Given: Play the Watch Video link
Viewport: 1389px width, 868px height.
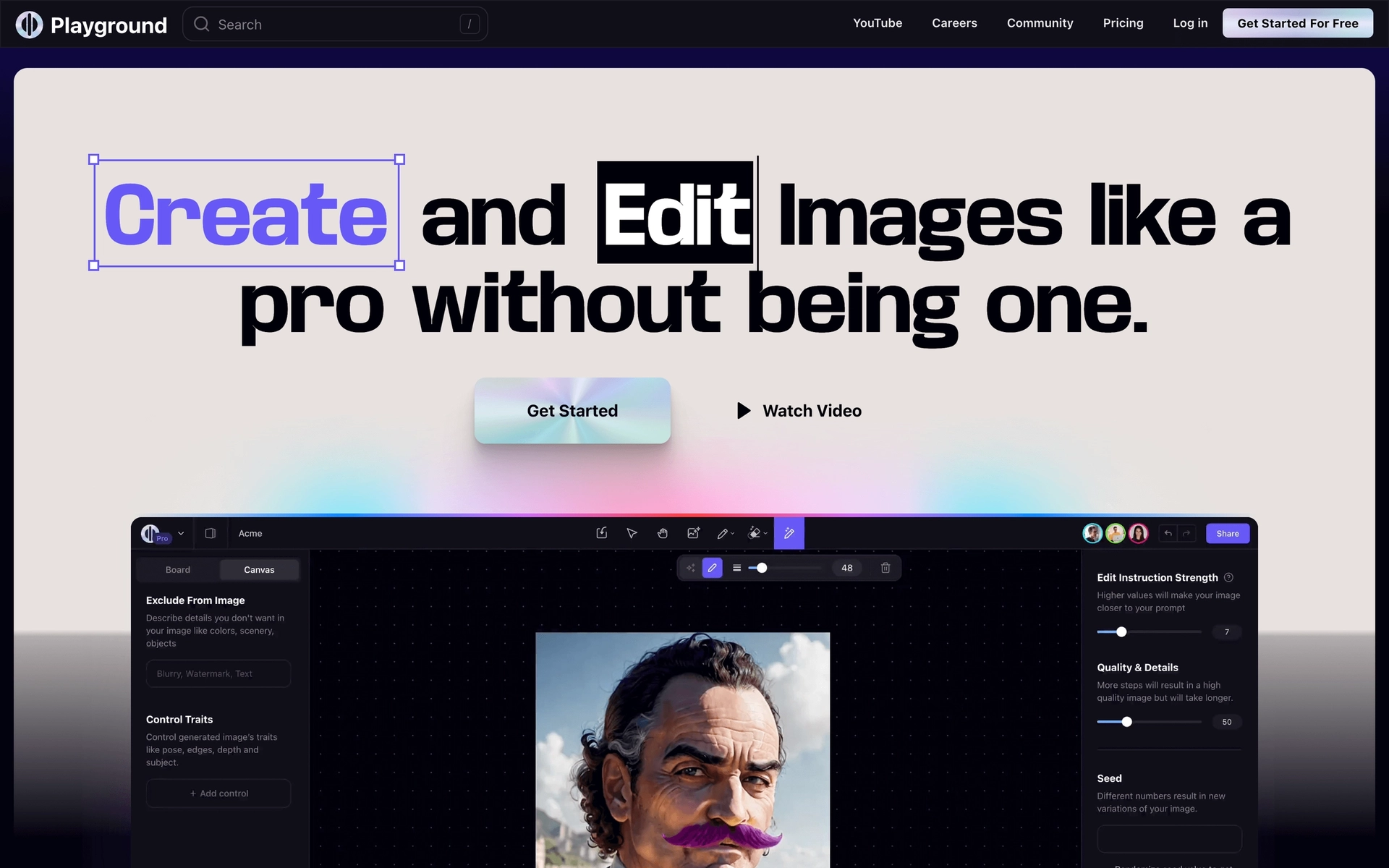Looking at the screenshot, I should (x=799, y=411).
